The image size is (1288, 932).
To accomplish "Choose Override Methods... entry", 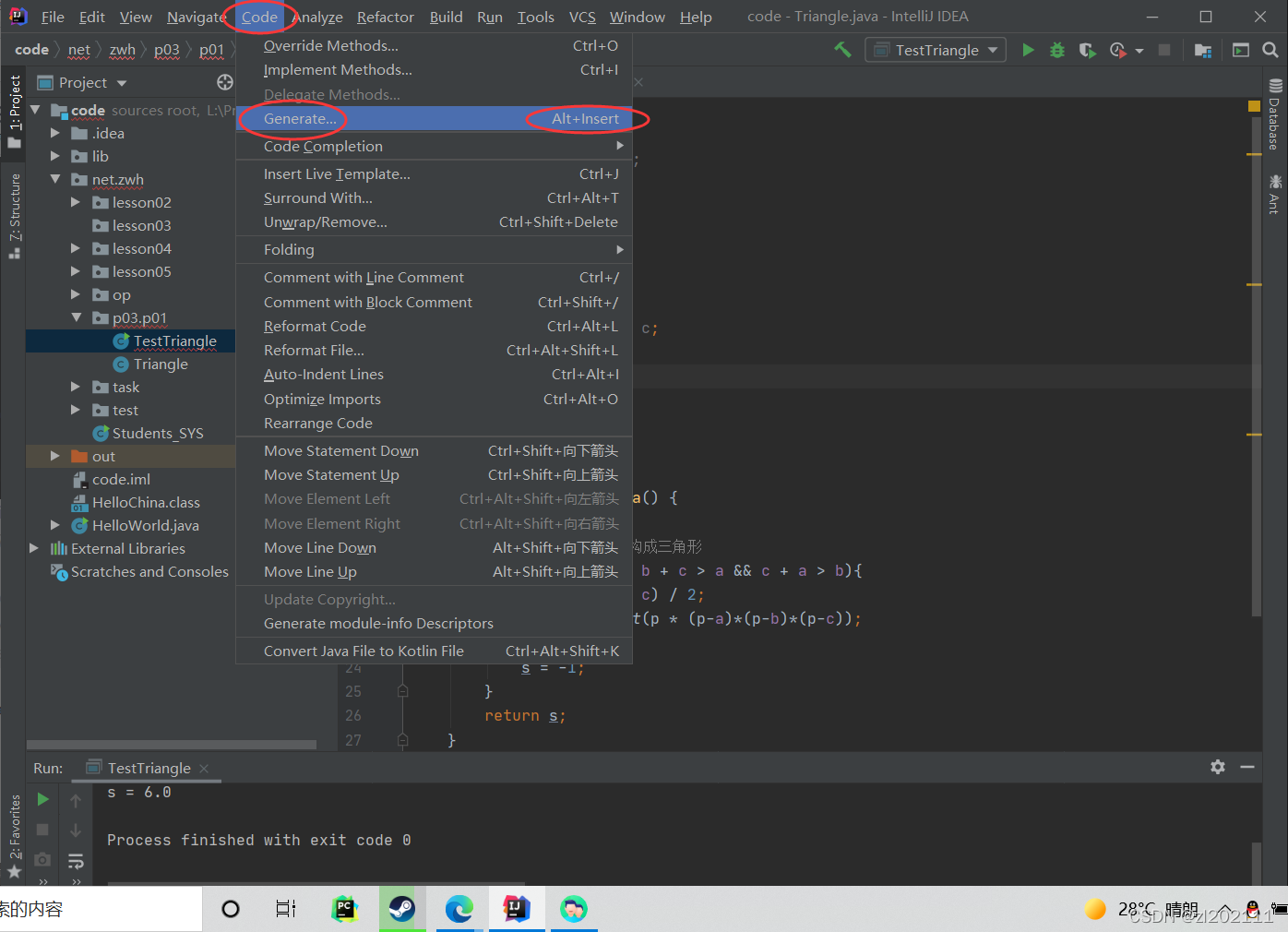I will [x=435, y=45].
